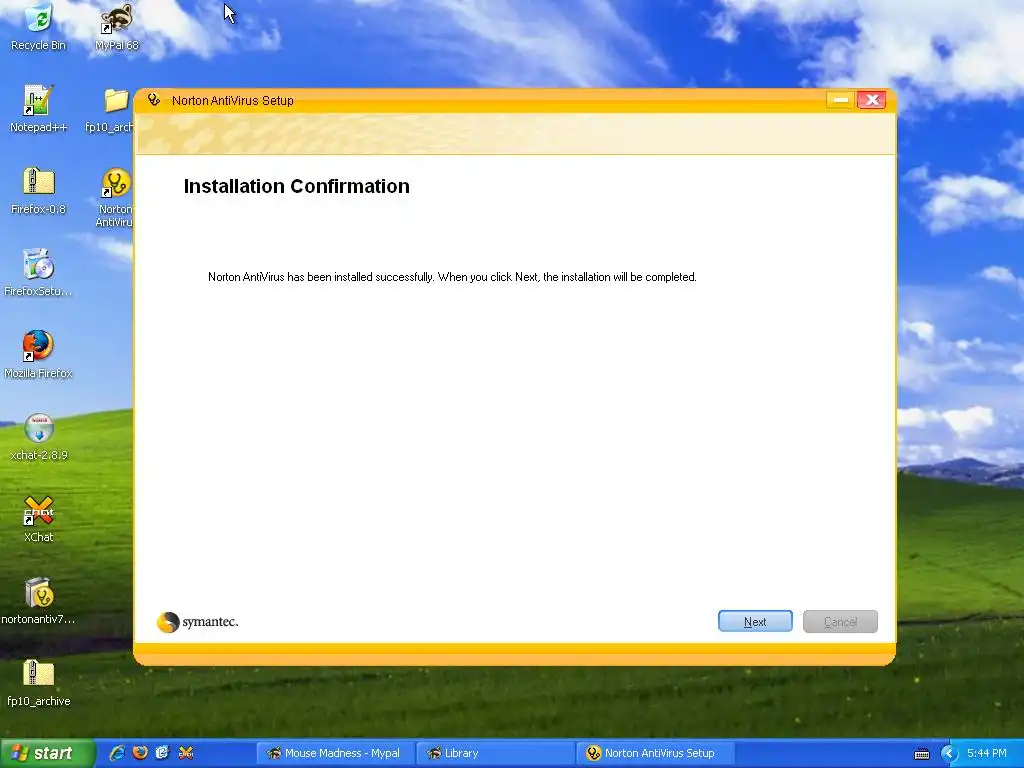Viewport: 1024px width, 768px height.
Task: Select the Notepad++ desktop shortcut
Action: click(39, 109)
